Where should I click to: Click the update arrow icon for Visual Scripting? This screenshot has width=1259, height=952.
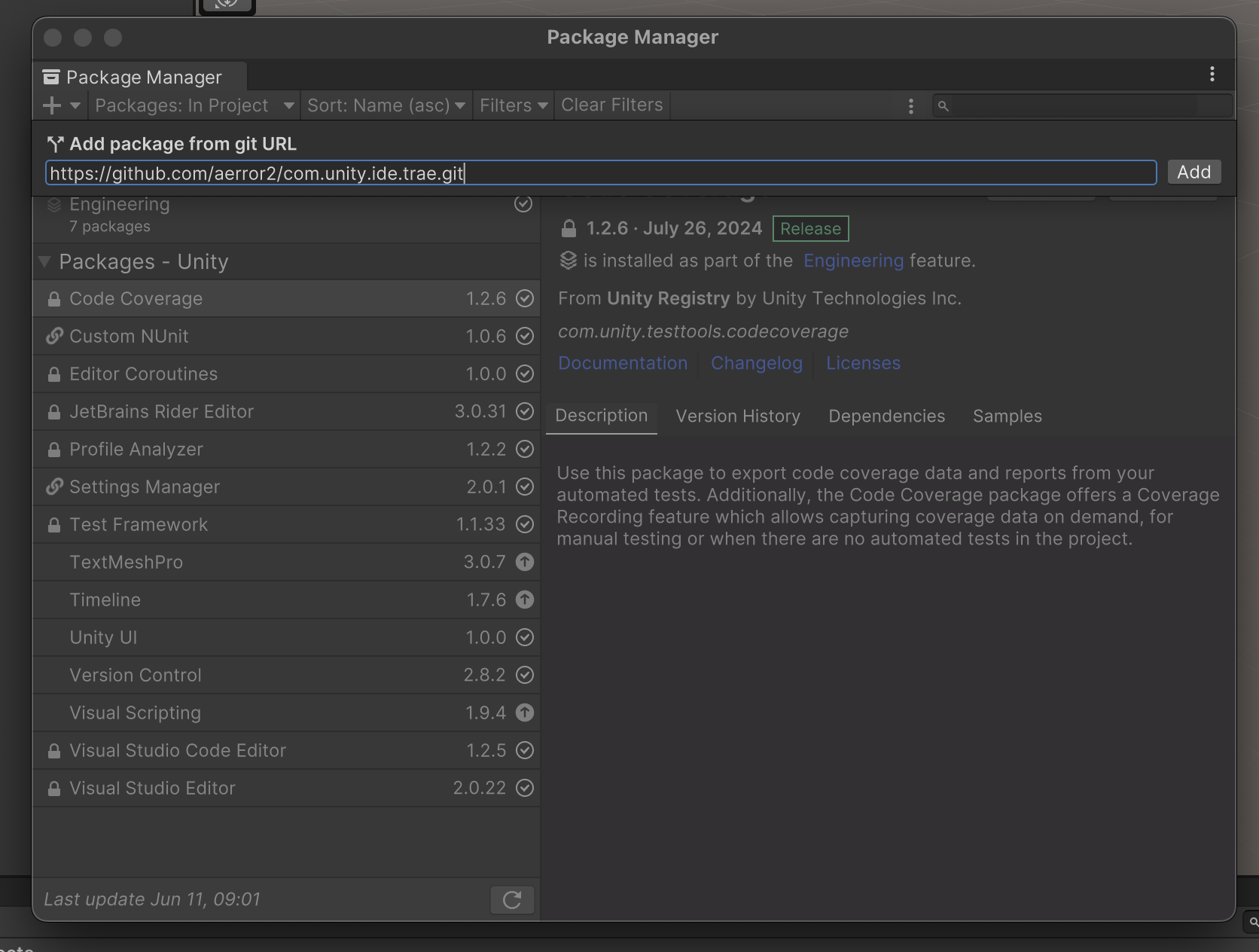tap(525, 712)
